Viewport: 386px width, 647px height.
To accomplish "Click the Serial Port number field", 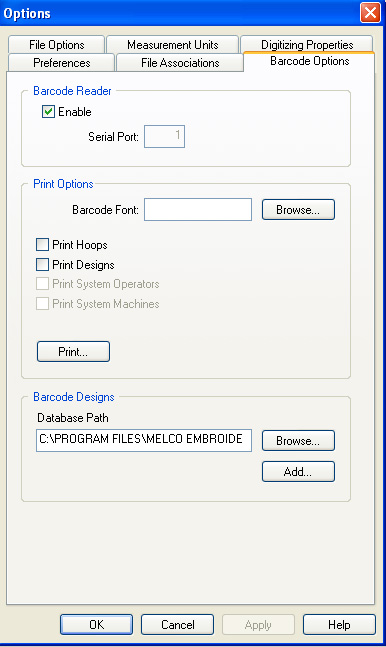I will point(164,136).
